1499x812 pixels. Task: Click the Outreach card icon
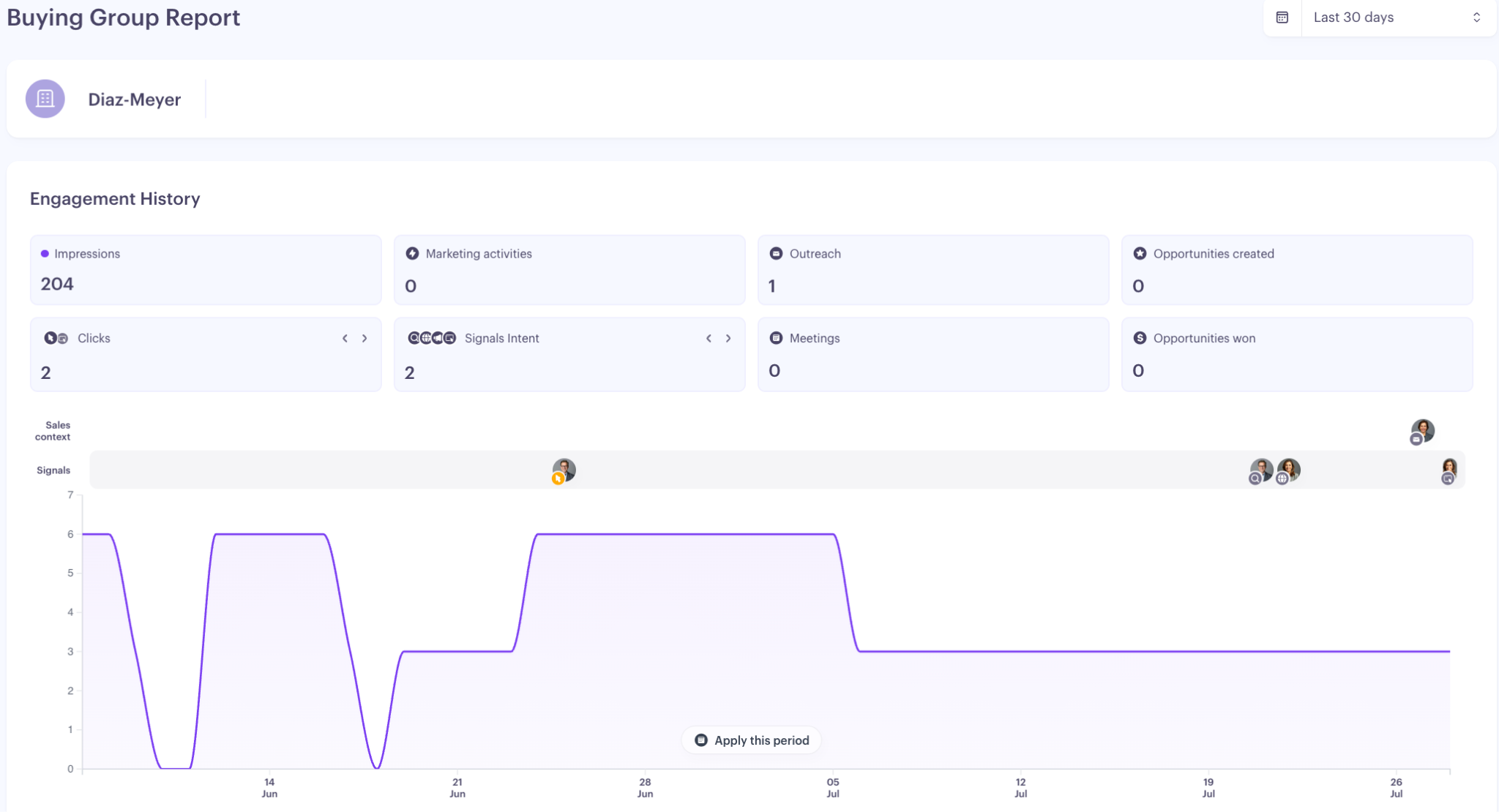[776, 254]
